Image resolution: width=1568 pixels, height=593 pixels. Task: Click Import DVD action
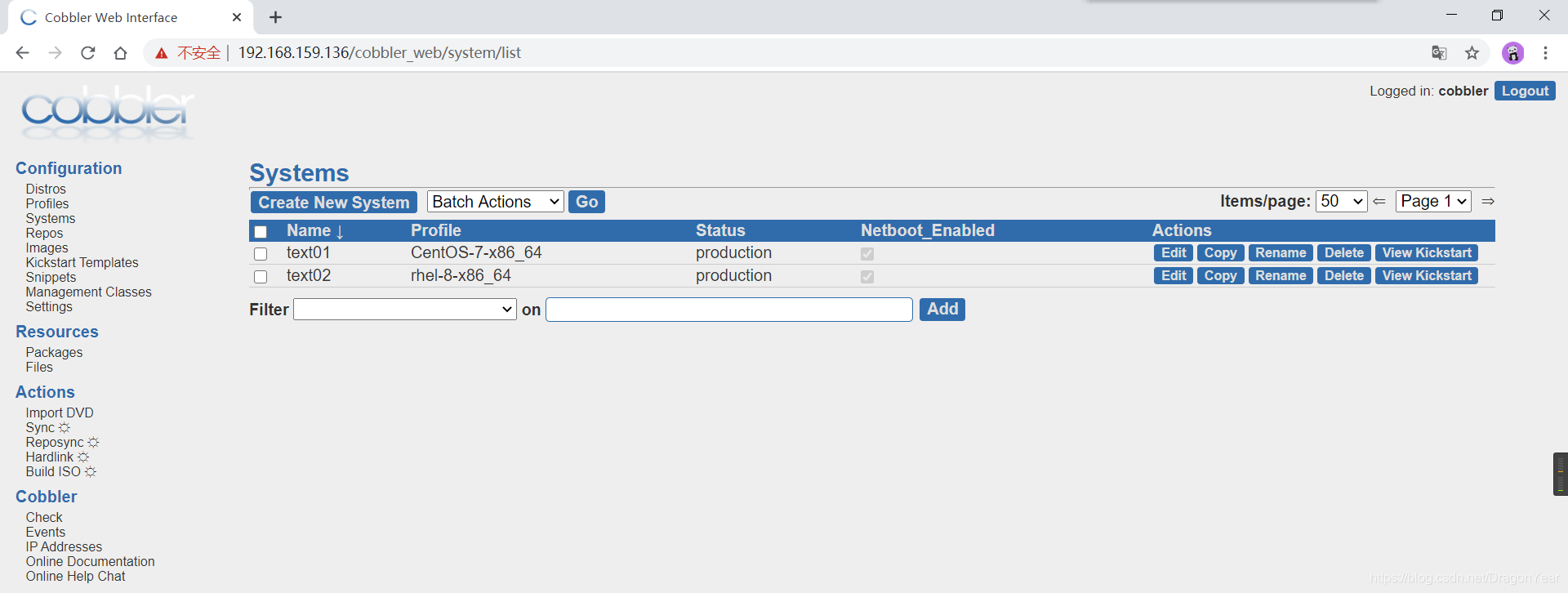pos(60,412)
